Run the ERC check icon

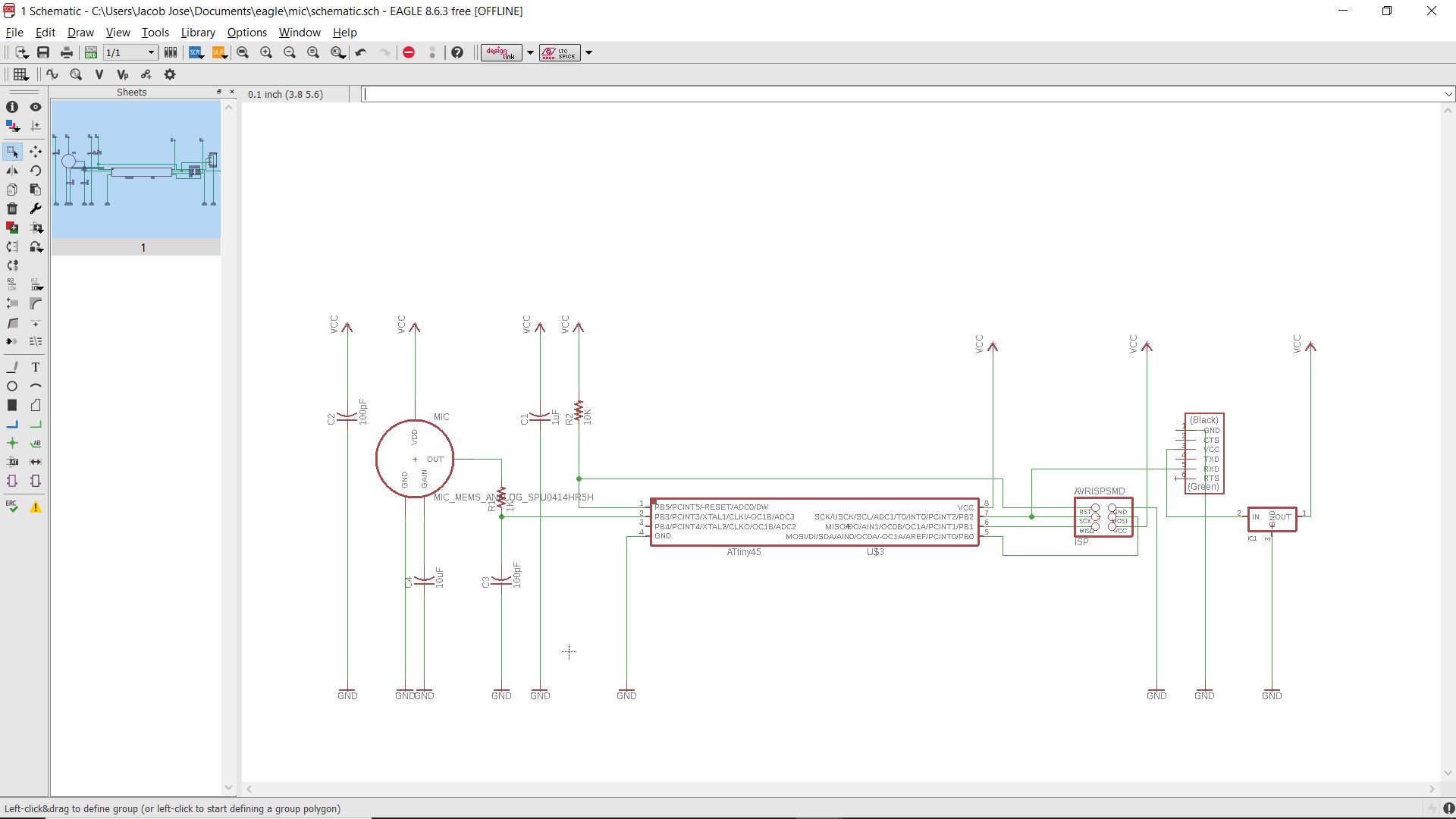point(12,507)
